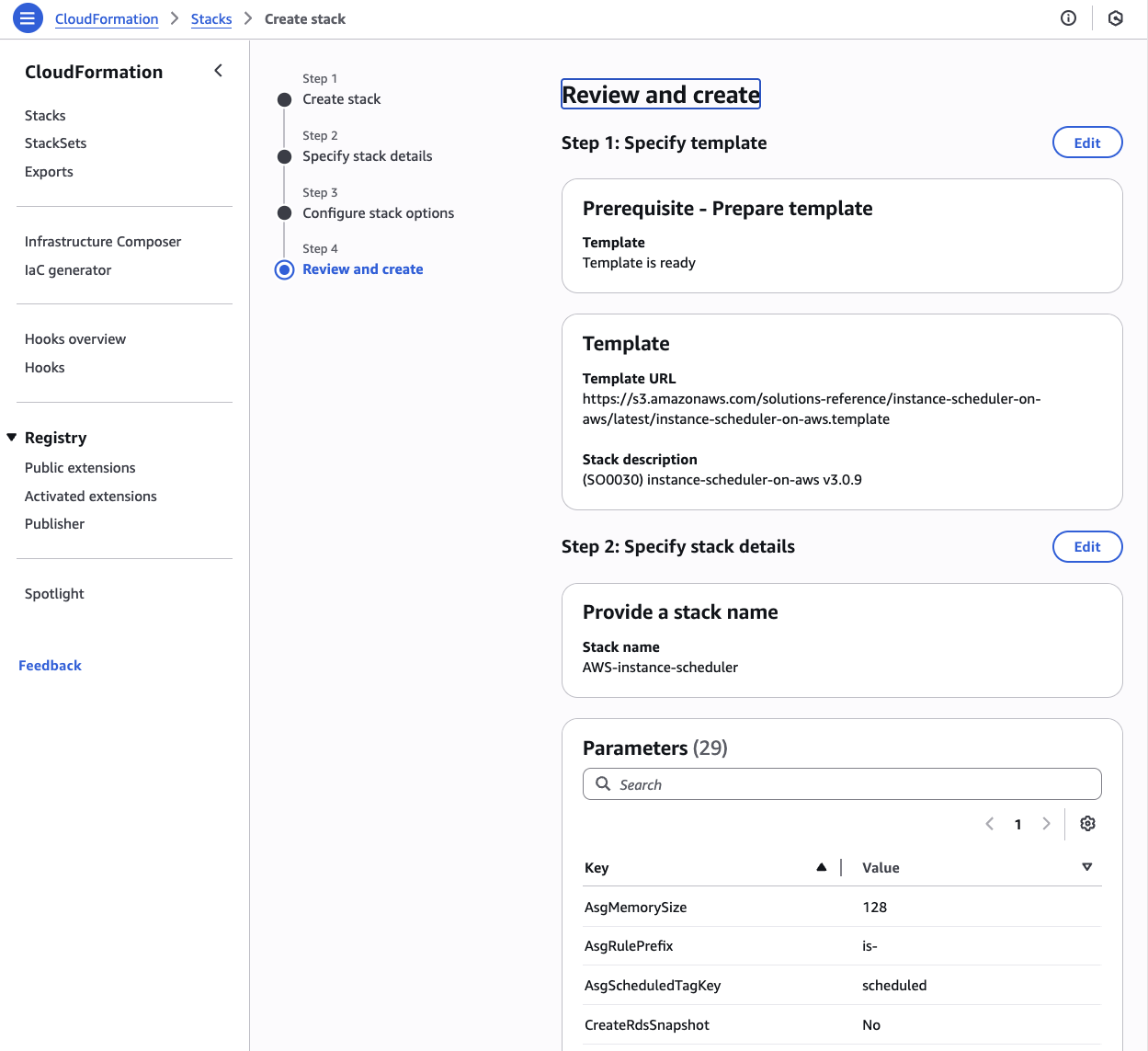Collapse the Registry section
This screenshot has height=1051, width=1148.
coord(12,438)
